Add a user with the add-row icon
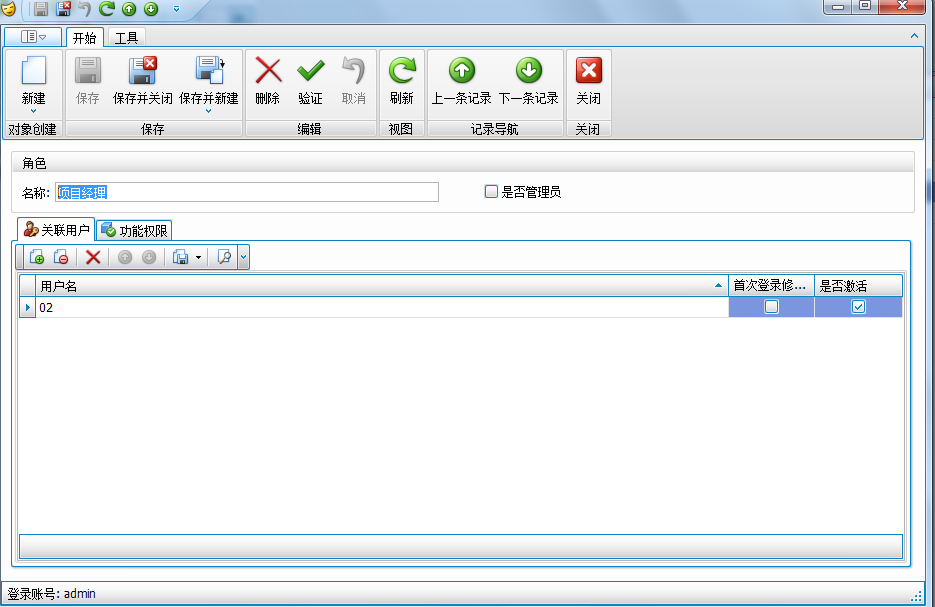This screenshot has width=935, height=607. point(36,257)
